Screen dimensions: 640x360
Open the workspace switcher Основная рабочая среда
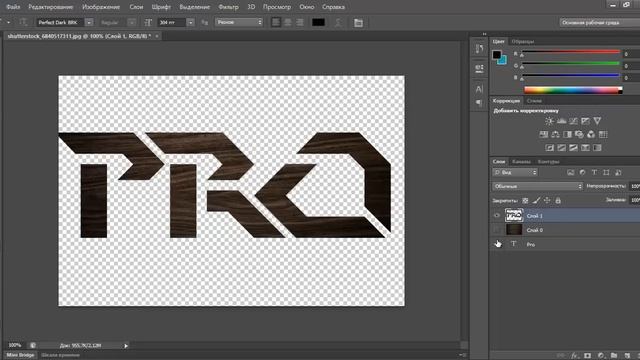[599, 22]
